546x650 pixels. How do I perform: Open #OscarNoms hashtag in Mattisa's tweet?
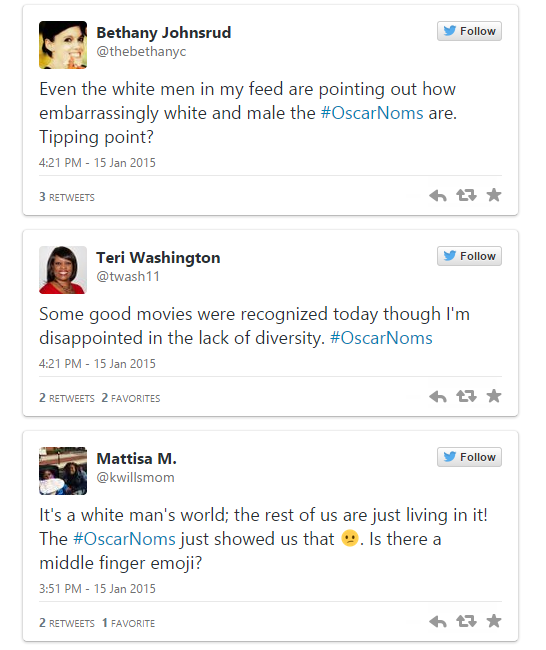pos(124,539)
